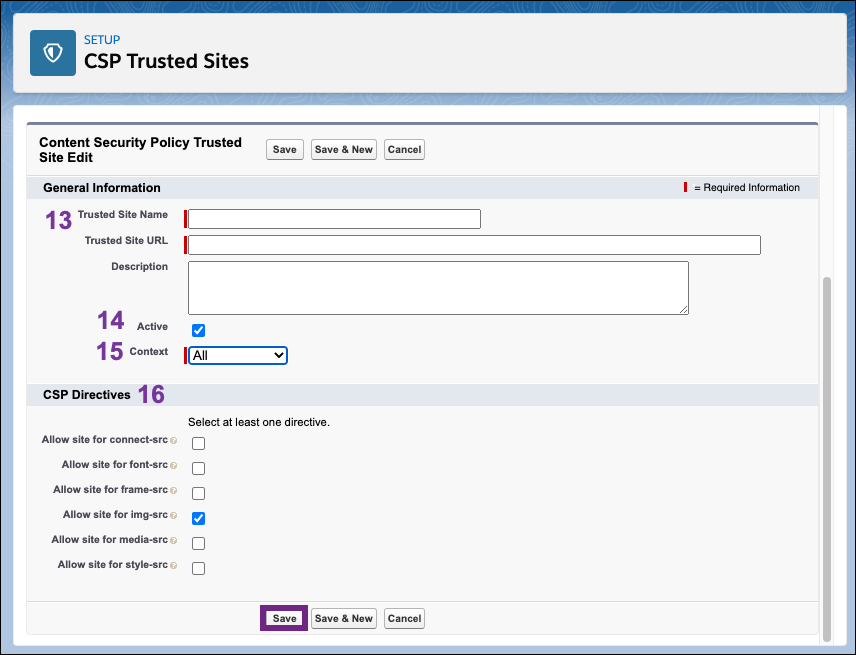Click the bottom Cancel button
This screenshot has height=655, width=856.
[x=404, y=618]
